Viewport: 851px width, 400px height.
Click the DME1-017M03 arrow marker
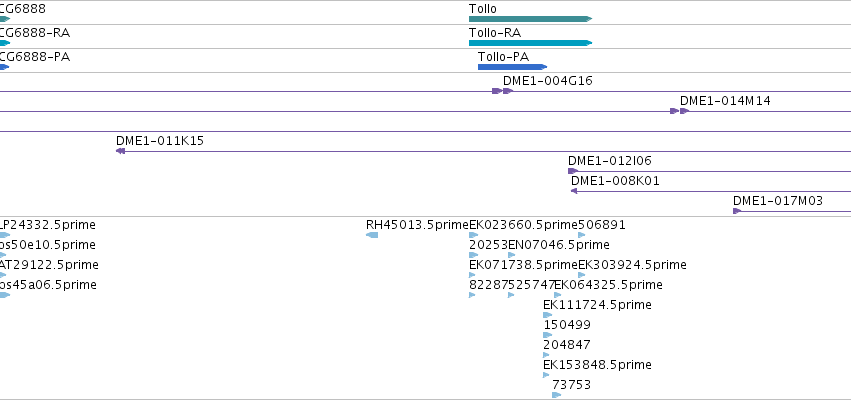pyautogui.click(x=737, y=211)
